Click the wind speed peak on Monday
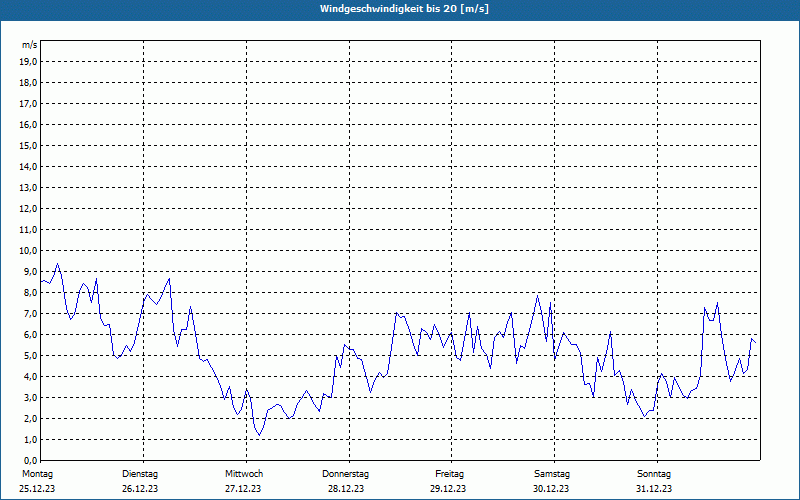 pyautogui.click(x=58, y=264)
